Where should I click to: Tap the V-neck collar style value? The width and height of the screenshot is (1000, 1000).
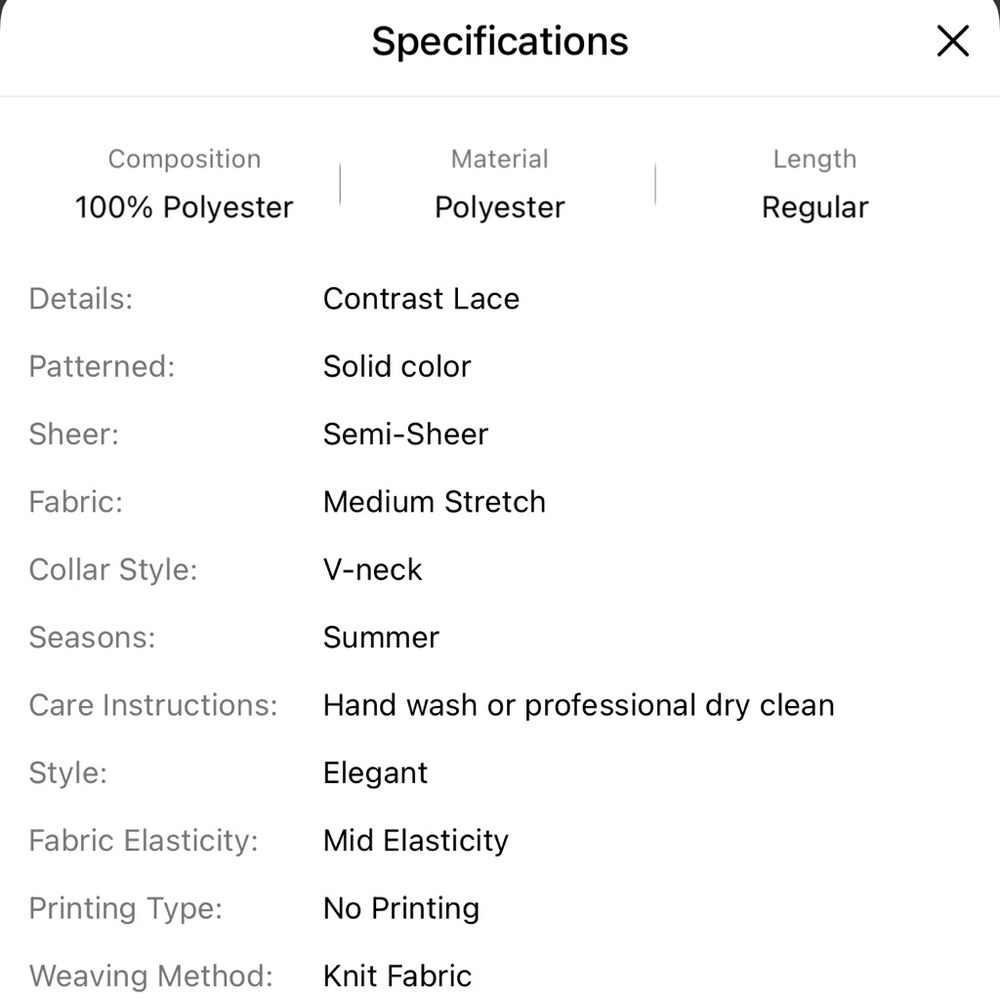coord(373,570)
